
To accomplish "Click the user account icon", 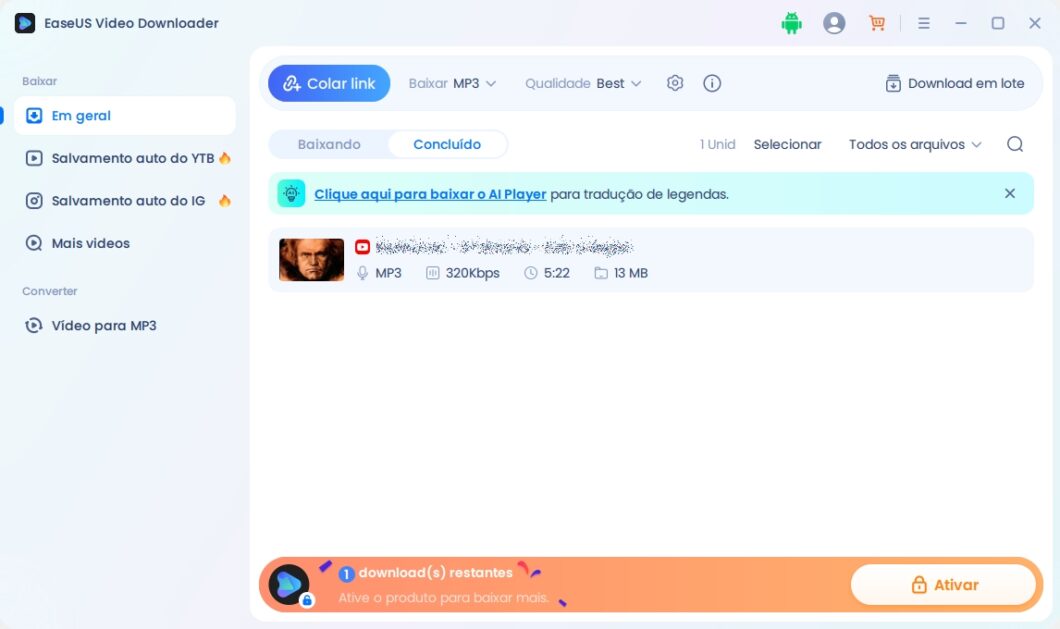I will click(834, 22).
